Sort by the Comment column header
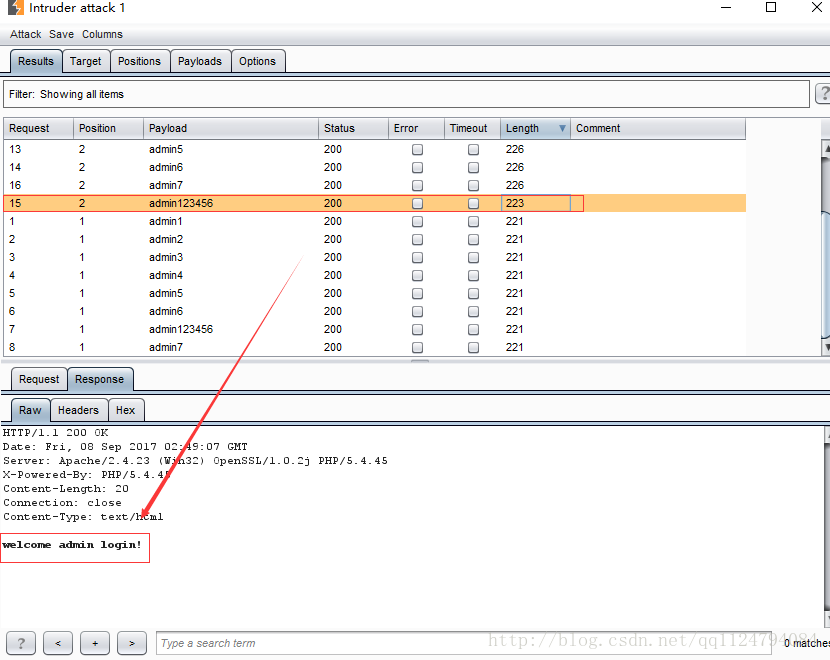 point(658,128)
